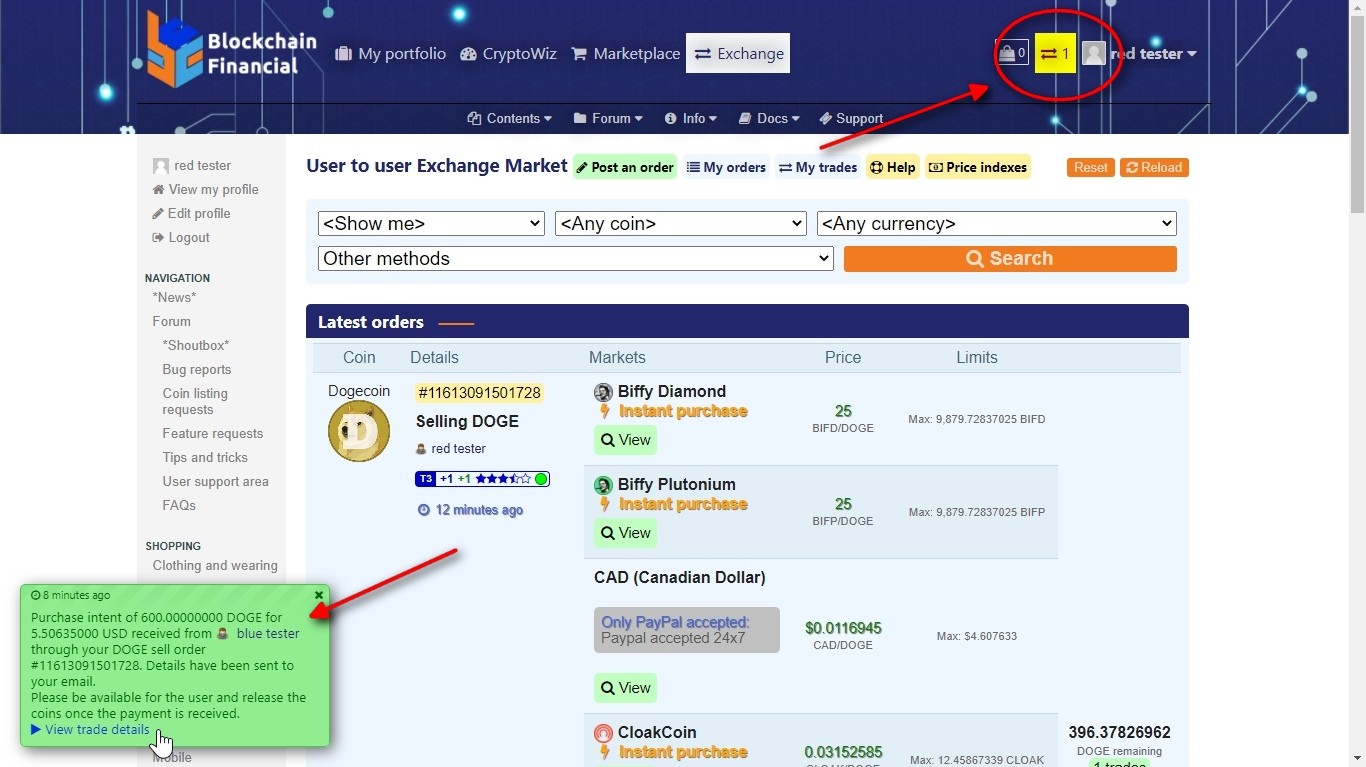1366x767 pixels.
Task: Close the green notification popup
Action: (x=319, y=595)
